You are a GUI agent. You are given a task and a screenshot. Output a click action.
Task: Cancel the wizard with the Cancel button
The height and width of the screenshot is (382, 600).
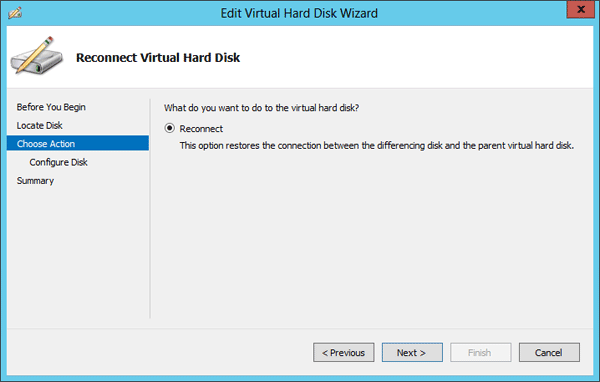coord(549,352)
